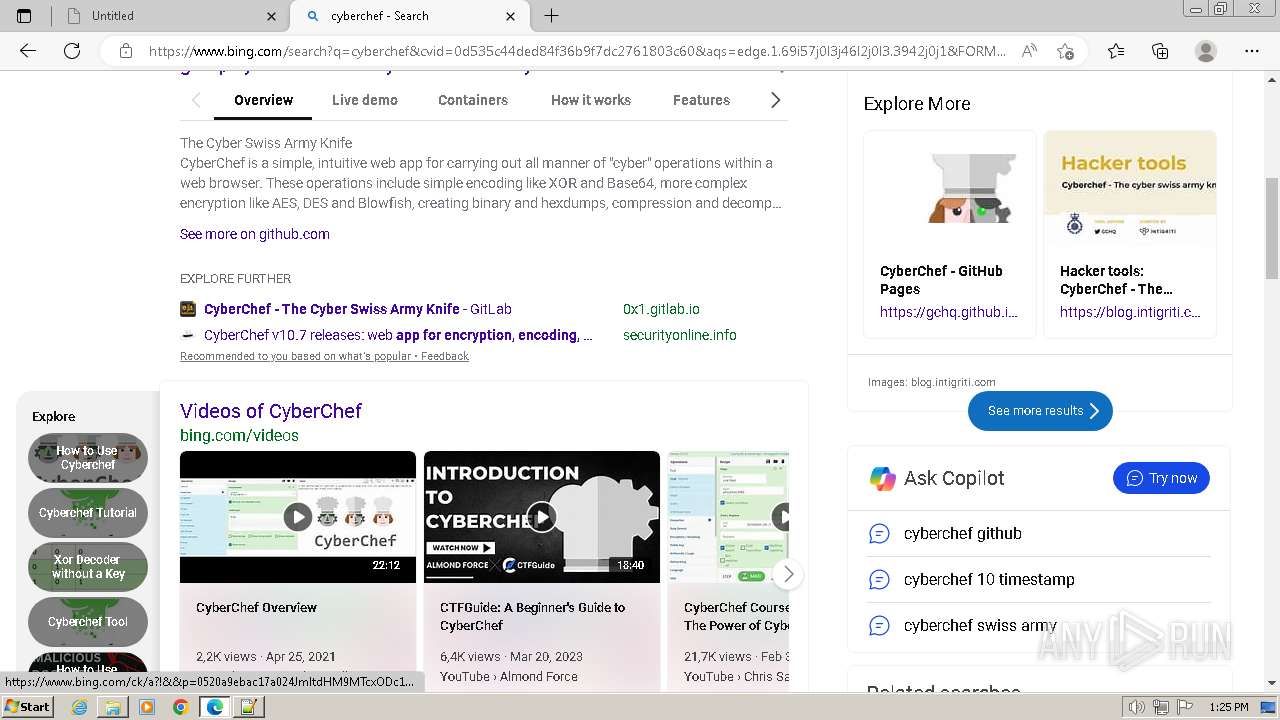1280x720 pixels.
Task: Open Videos of CyberChef heading link
Action: [x=271, y=411]
